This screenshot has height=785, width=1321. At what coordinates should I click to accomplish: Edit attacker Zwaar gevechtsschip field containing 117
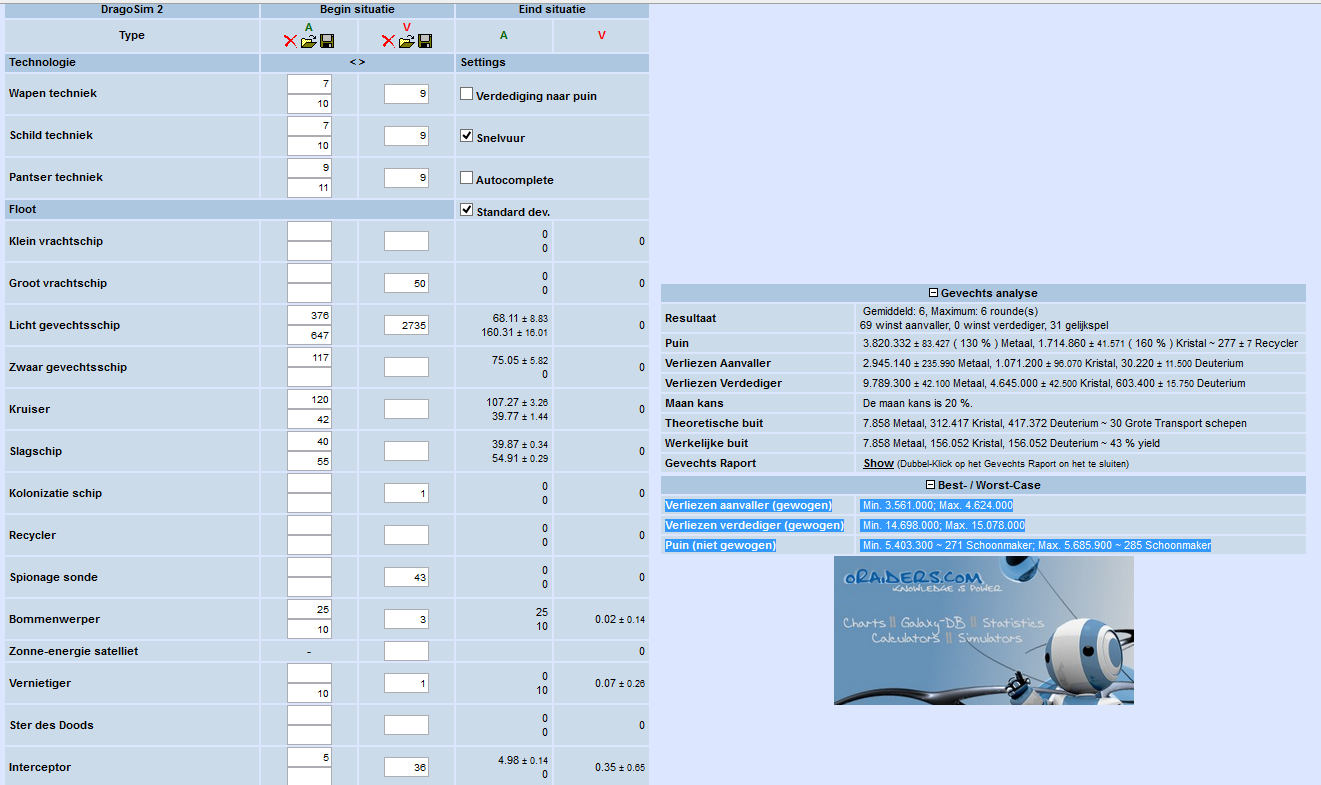click(x=309, y=357)
